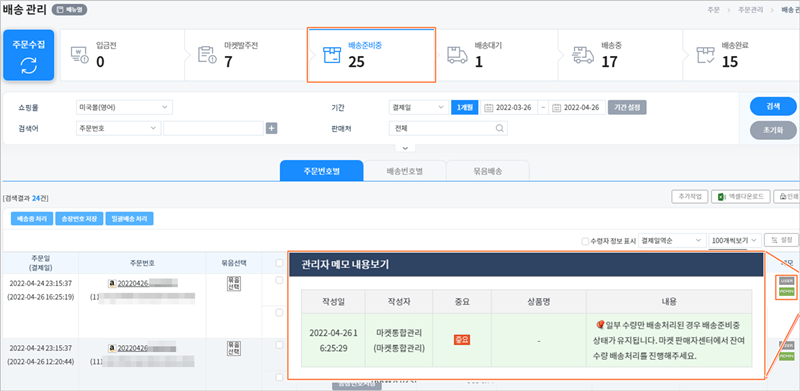The image size is (800, 391).
Task: Click the start date field 2022-03-26
Action: [x=509, y=108]
